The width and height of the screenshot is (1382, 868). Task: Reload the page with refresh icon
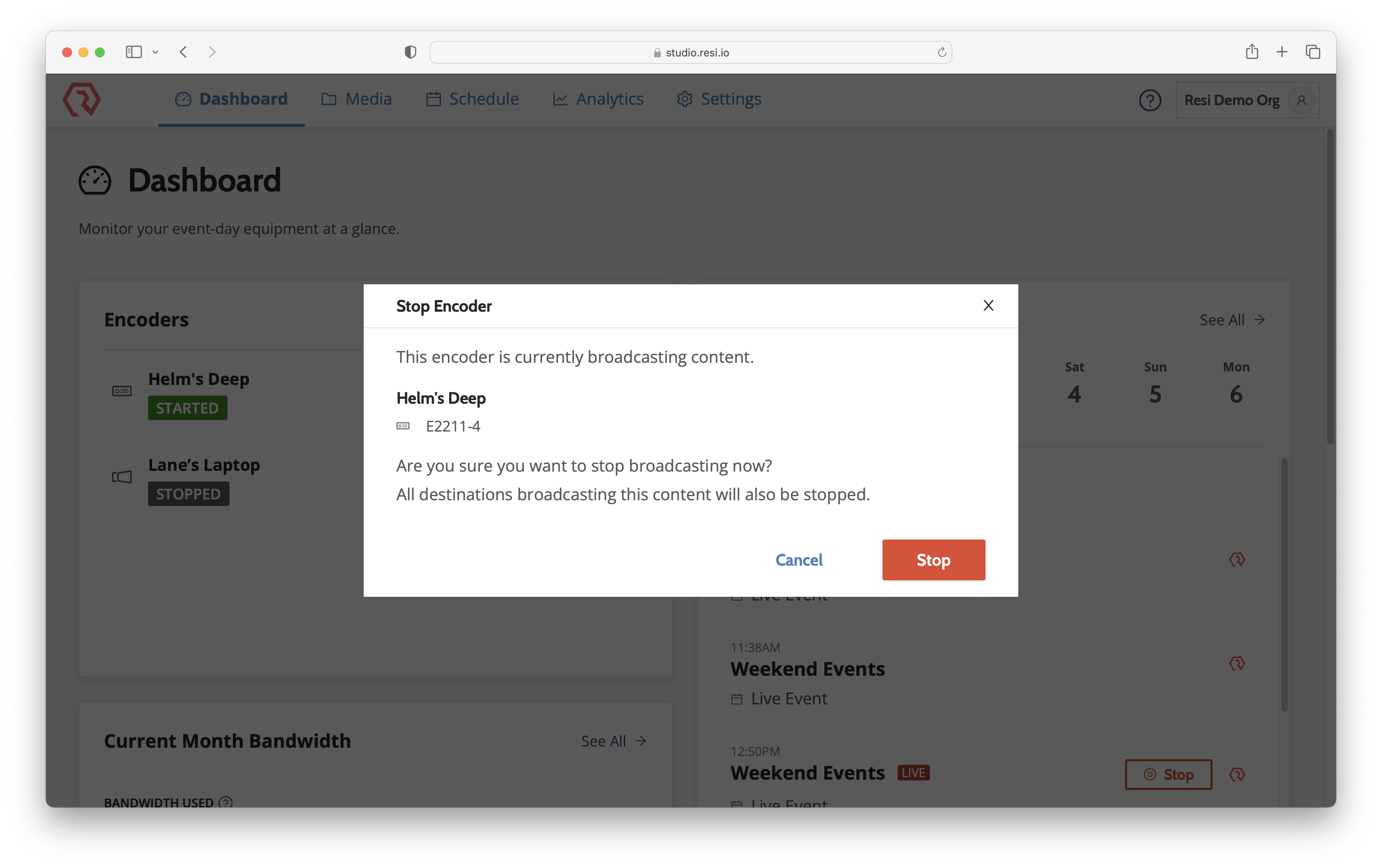[941, 52]
